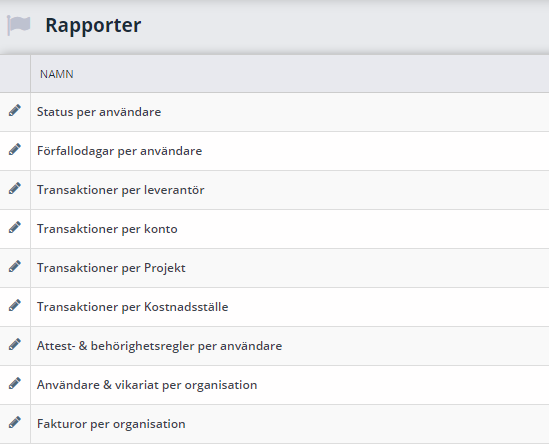Sort by the NAMN column header
This screenshot has width=549, height=444.
pos(57,74)
